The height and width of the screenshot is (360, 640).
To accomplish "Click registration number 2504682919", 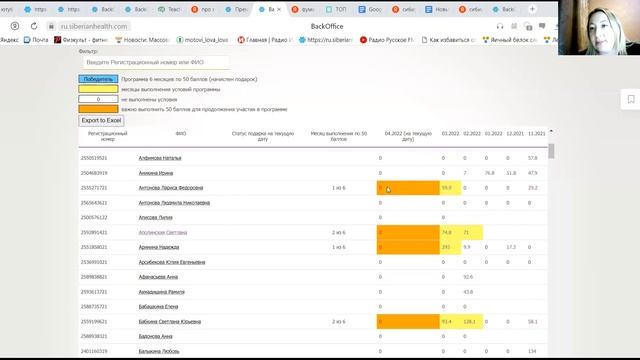I will pos(94,173).
